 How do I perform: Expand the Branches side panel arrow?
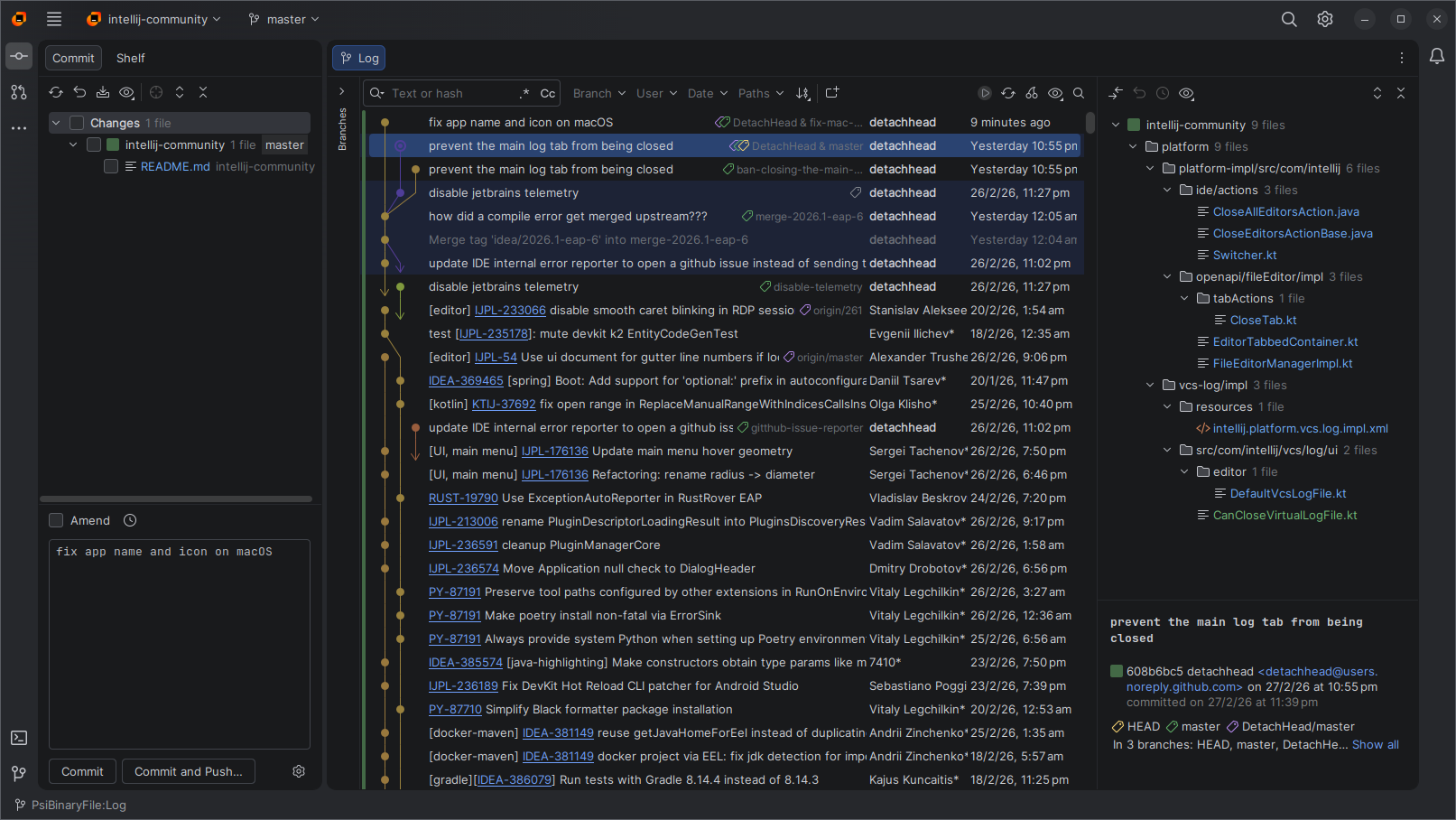[342, 91]
